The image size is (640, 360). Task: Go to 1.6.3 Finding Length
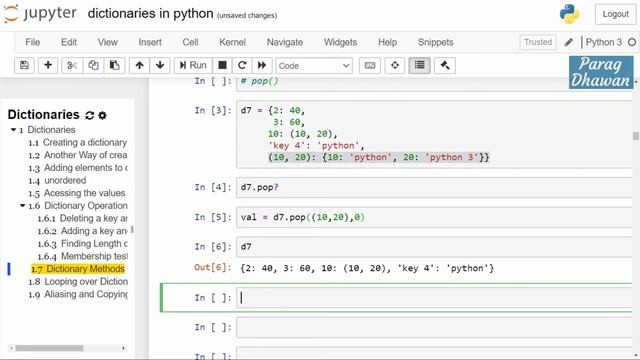(x=82, y=244)
